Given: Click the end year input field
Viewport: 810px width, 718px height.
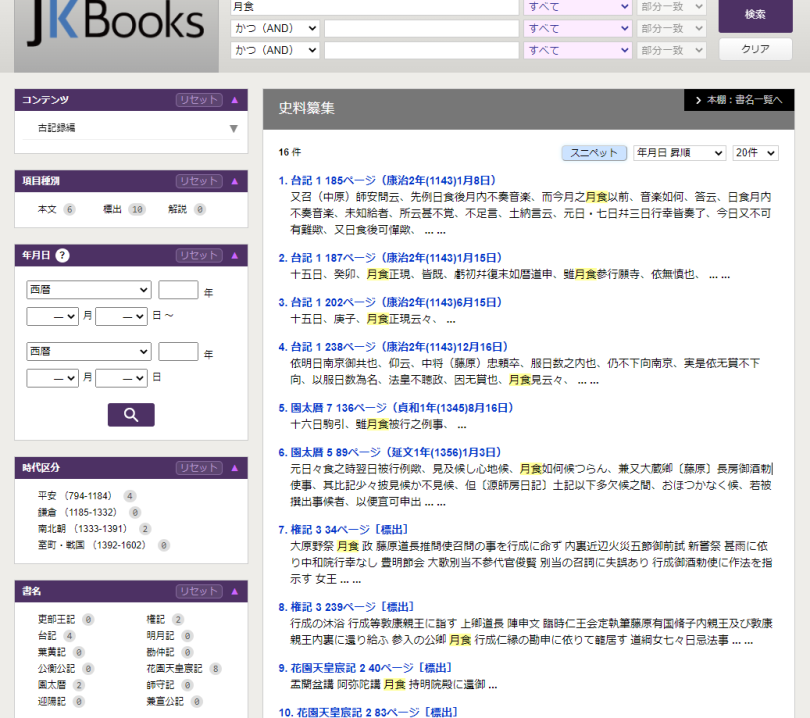Looking at the screenshot, I should [x=178, y=352].
